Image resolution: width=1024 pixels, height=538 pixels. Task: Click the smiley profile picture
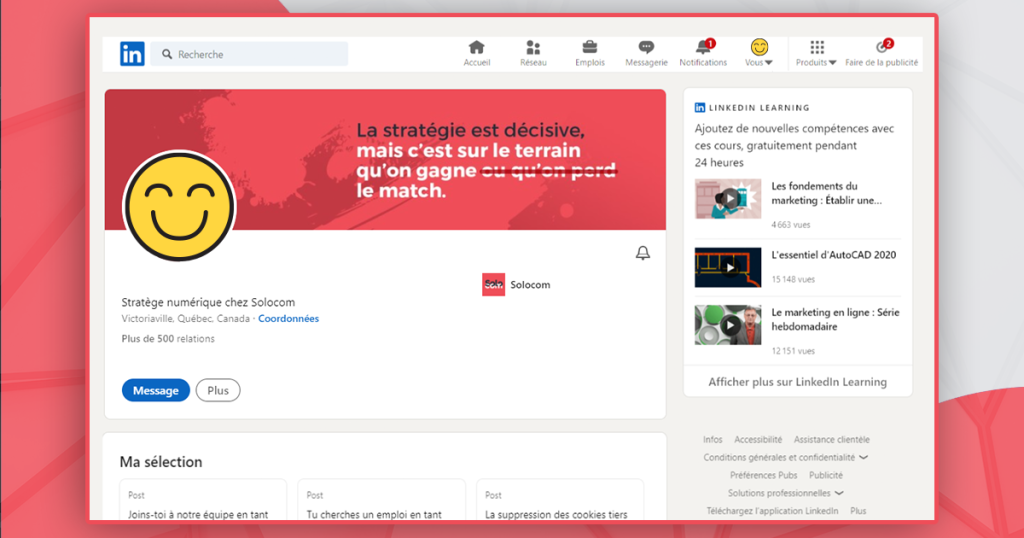coord(180,207)
